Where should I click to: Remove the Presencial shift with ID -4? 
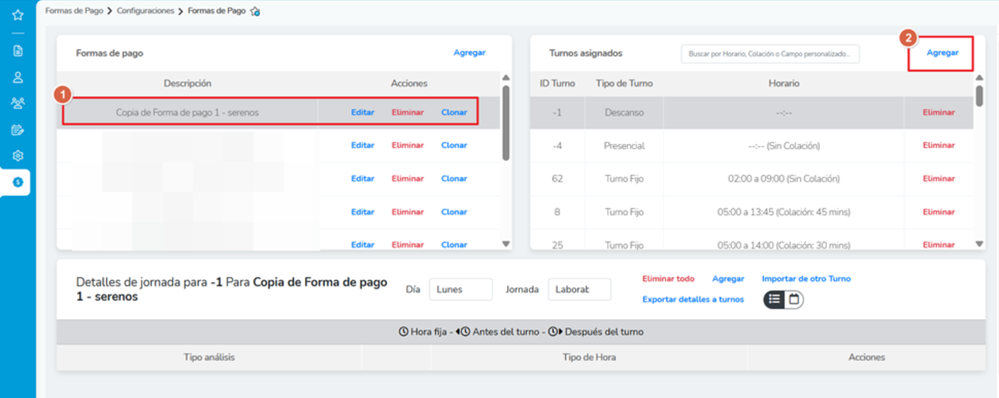938,145
